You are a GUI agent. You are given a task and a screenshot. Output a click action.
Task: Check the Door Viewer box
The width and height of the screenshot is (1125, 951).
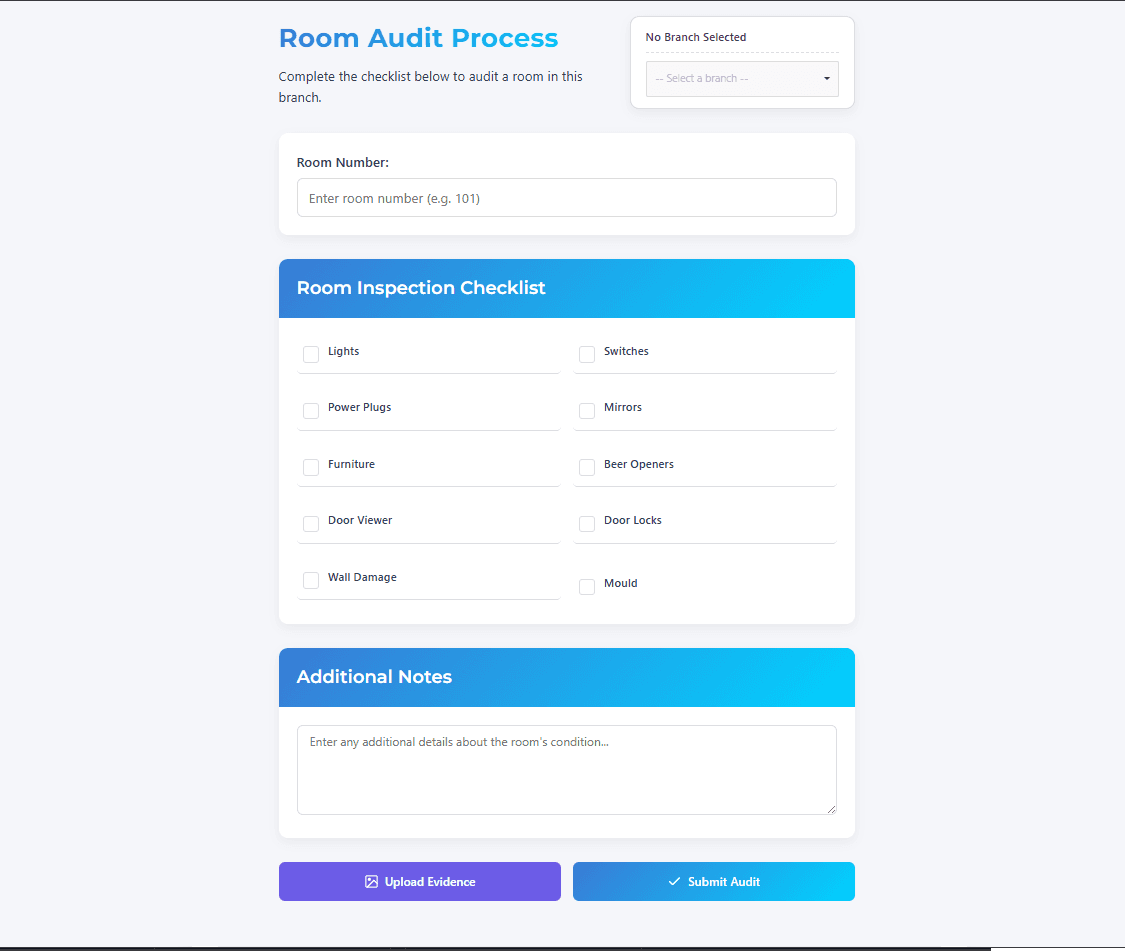(x=310, y=524)
